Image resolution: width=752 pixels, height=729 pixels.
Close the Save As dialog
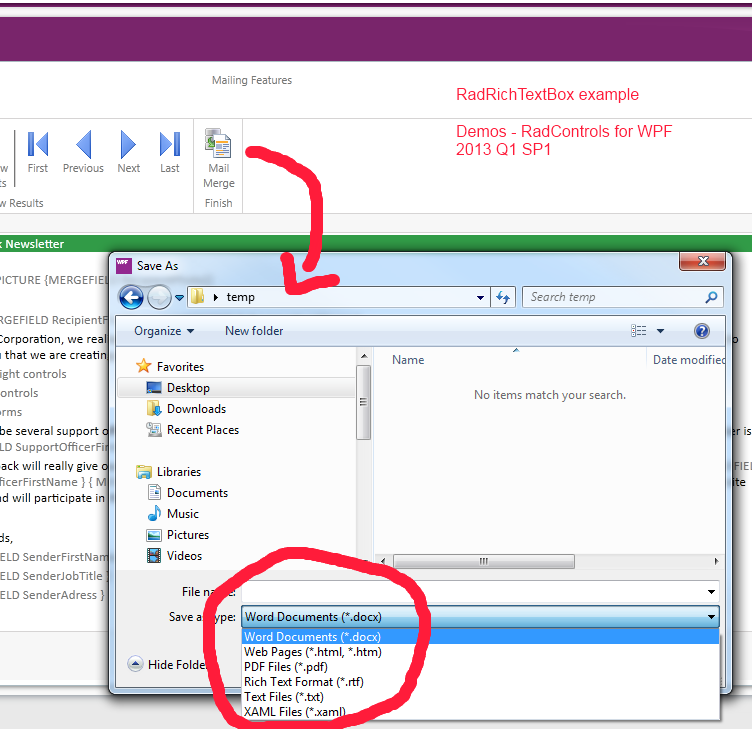(x=703, y=261)
